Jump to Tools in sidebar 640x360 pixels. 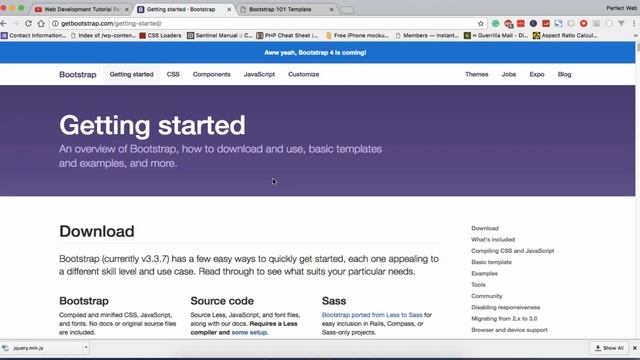478,284
